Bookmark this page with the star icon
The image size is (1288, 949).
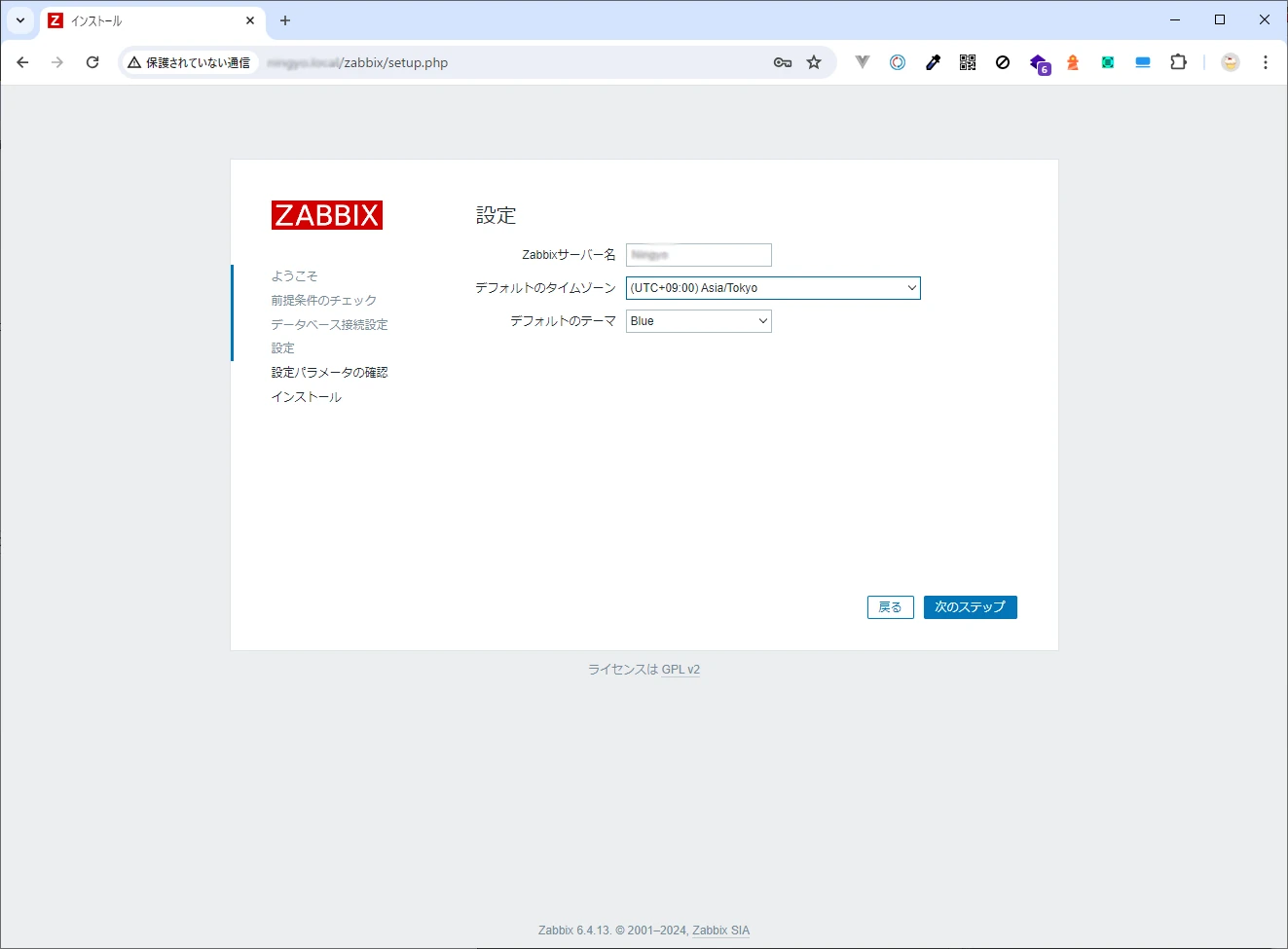tap(814, 62)
